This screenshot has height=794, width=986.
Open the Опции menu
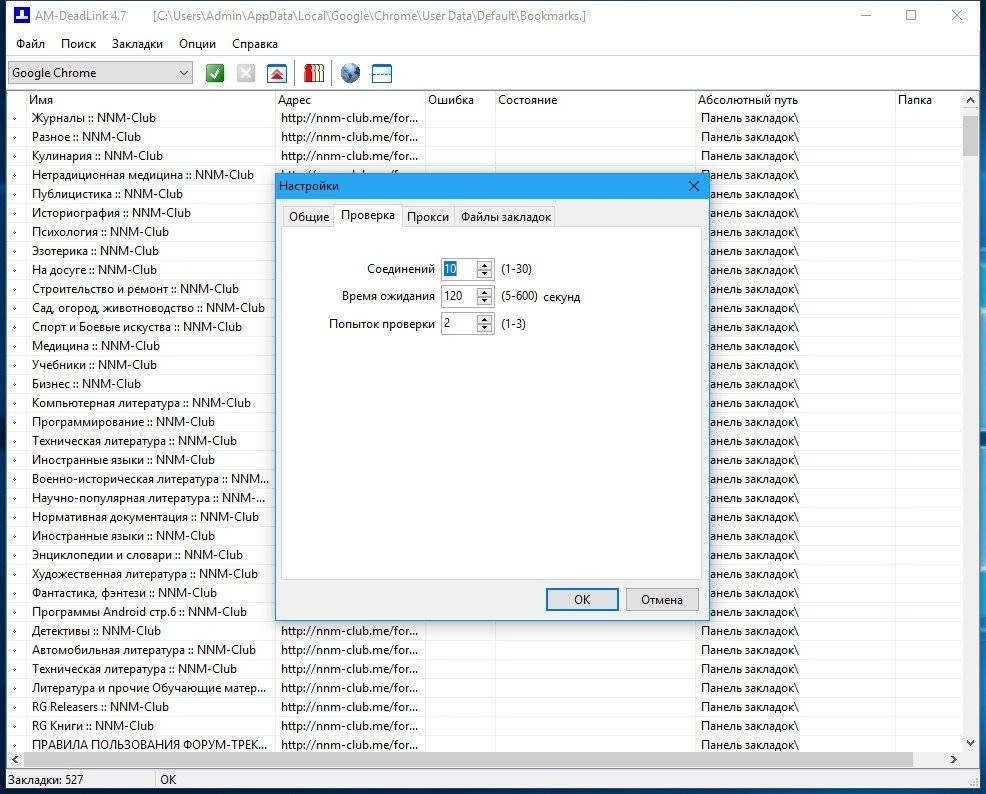(x=197, y=43)
